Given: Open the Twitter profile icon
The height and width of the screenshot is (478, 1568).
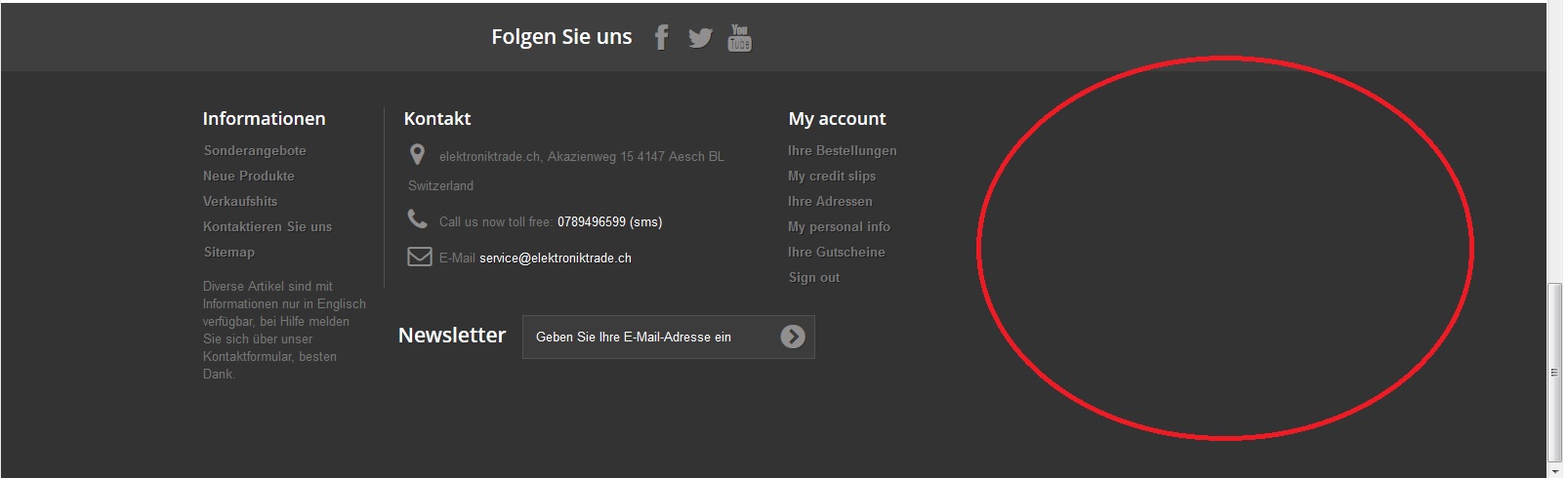Looking at the screenshot, I should [700, 38].
